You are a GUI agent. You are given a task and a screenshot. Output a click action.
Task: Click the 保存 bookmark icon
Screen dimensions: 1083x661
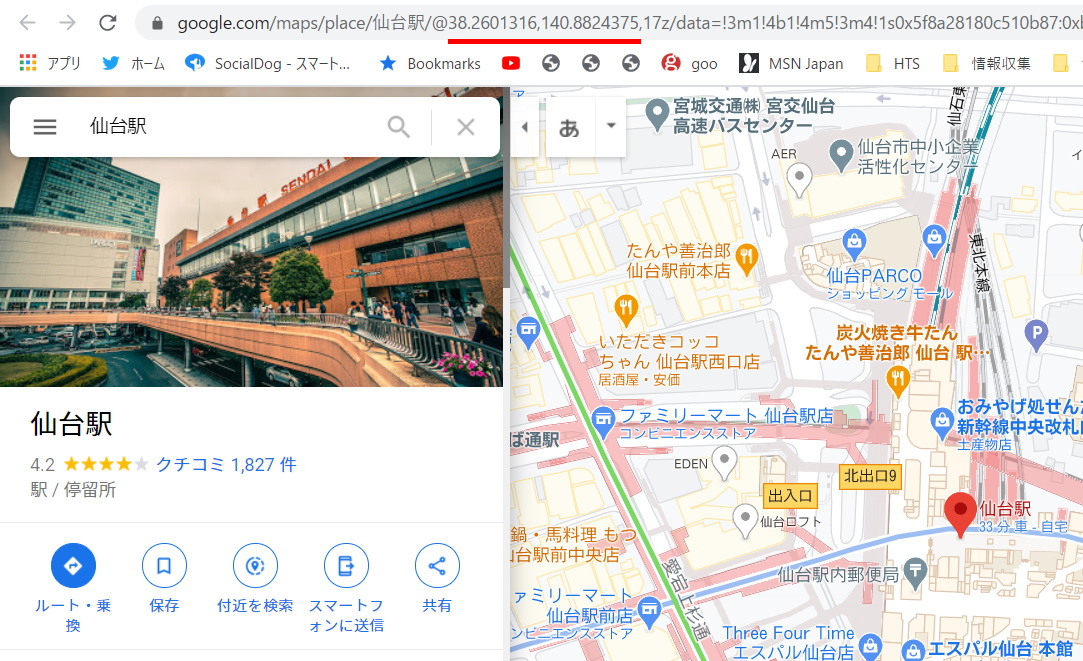click(x=164, y=566)
